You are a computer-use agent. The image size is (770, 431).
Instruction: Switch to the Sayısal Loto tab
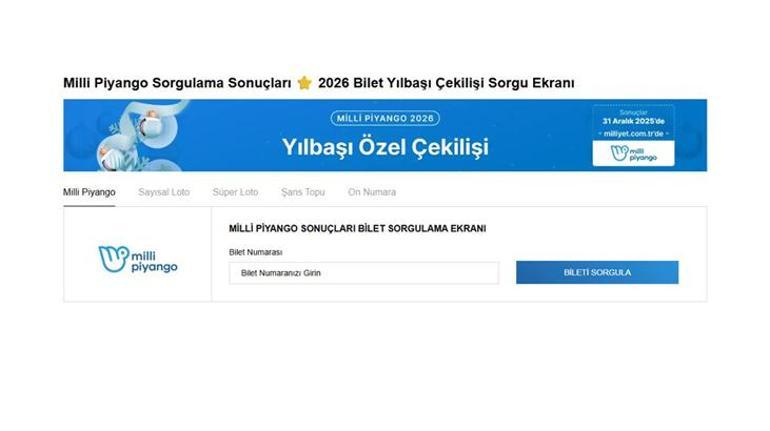tap(164, 192)
